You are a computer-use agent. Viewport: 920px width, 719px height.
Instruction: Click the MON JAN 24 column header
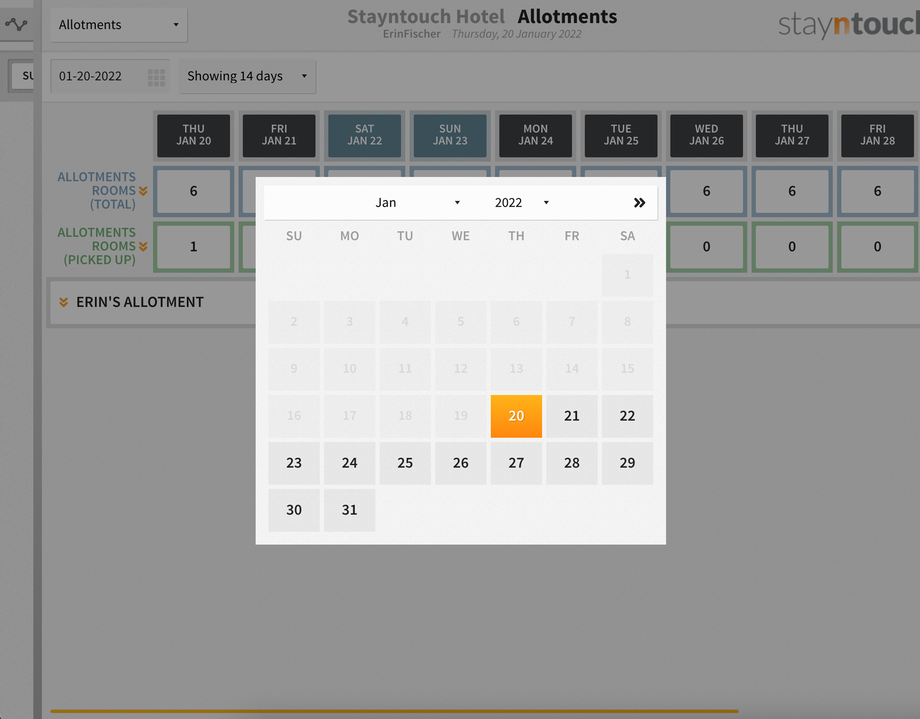[536, 136]
